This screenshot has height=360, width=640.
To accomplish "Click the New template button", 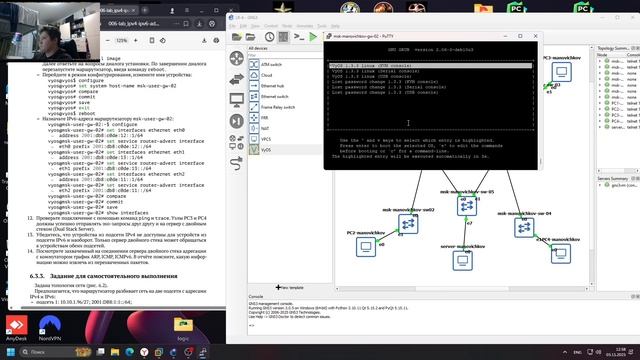I will (x=290, y=287).
